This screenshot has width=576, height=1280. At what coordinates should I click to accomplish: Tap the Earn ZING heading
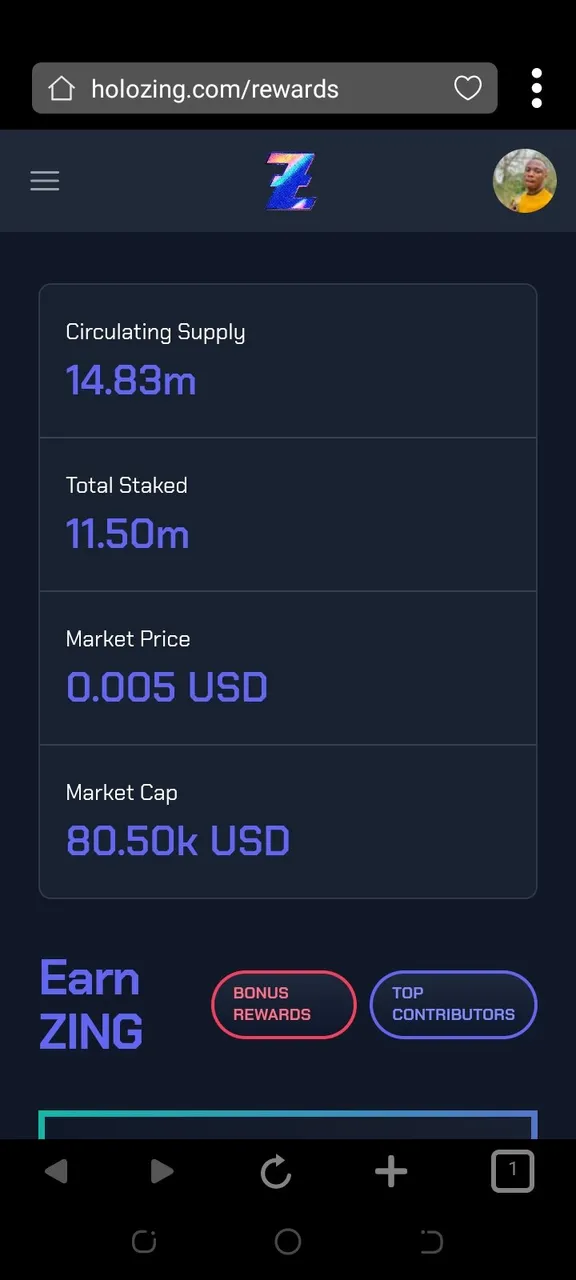pos(91,1004)
